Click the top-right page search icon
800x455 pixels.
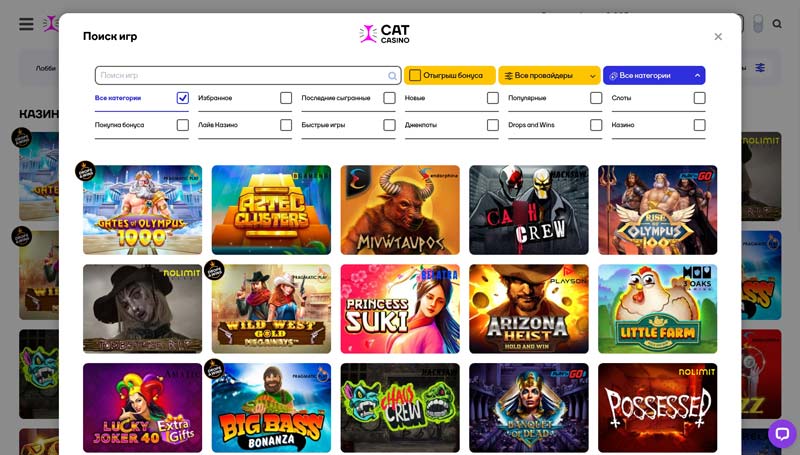[x=777, y=24]
